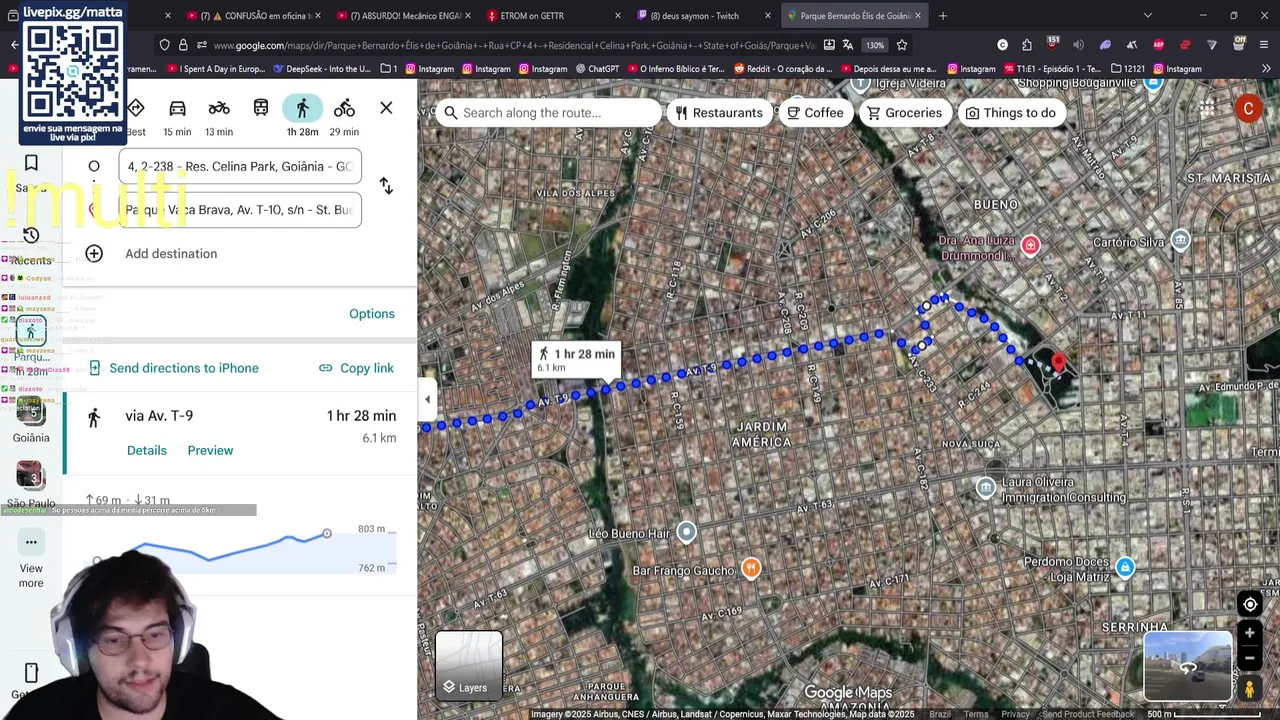Open a new browser tab

pyautogui.click(x=942, y=16)
